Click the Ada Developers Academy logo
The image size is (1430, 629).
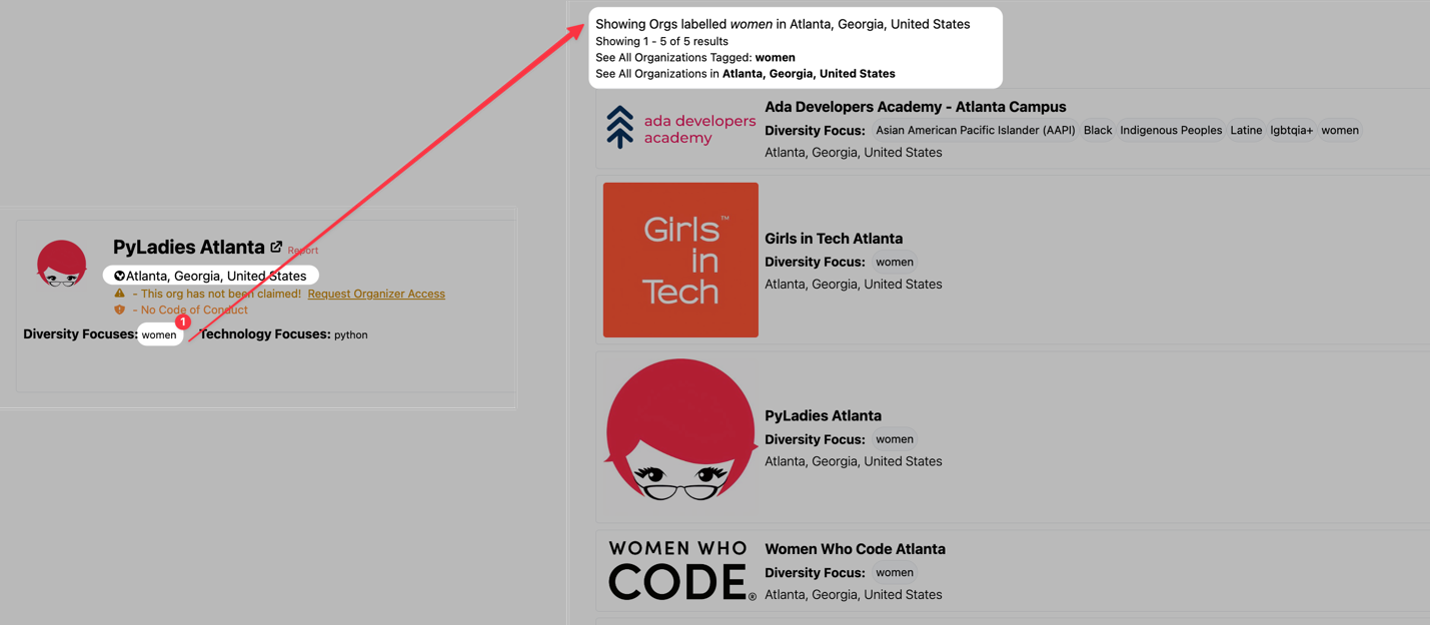(x=680, y=128)
